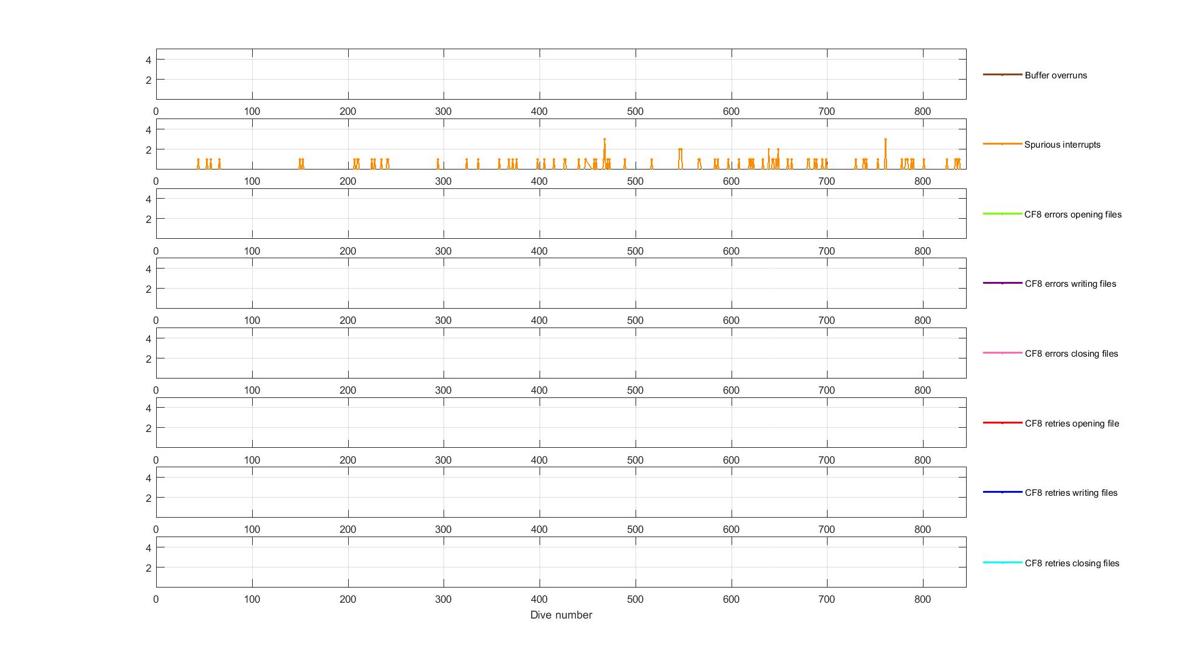Click y-axis tick 4 of the Spurious interrupts plot

point(147,129)
